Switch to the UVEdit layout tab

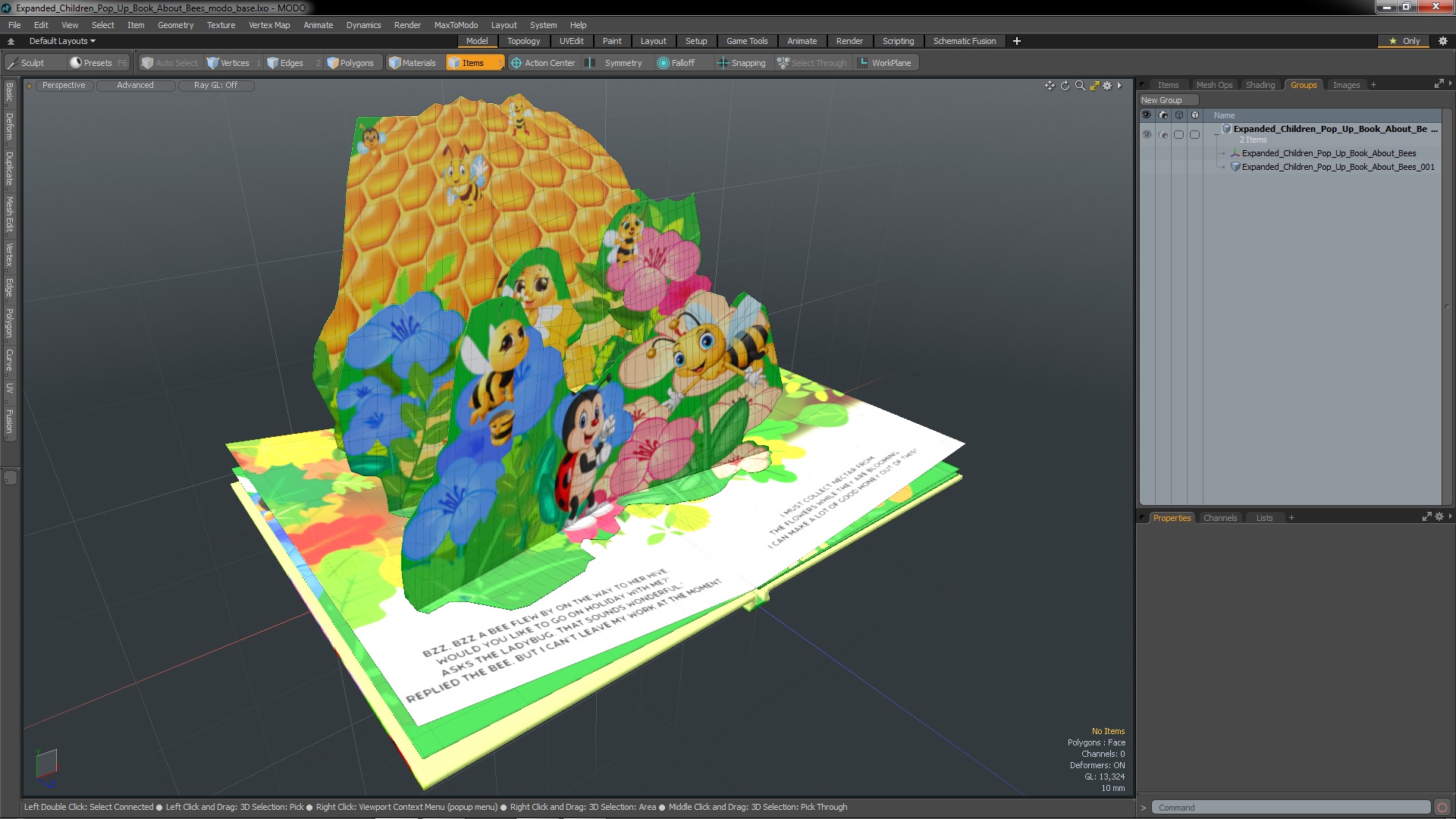pyautogui.click(x=571, y=41)
